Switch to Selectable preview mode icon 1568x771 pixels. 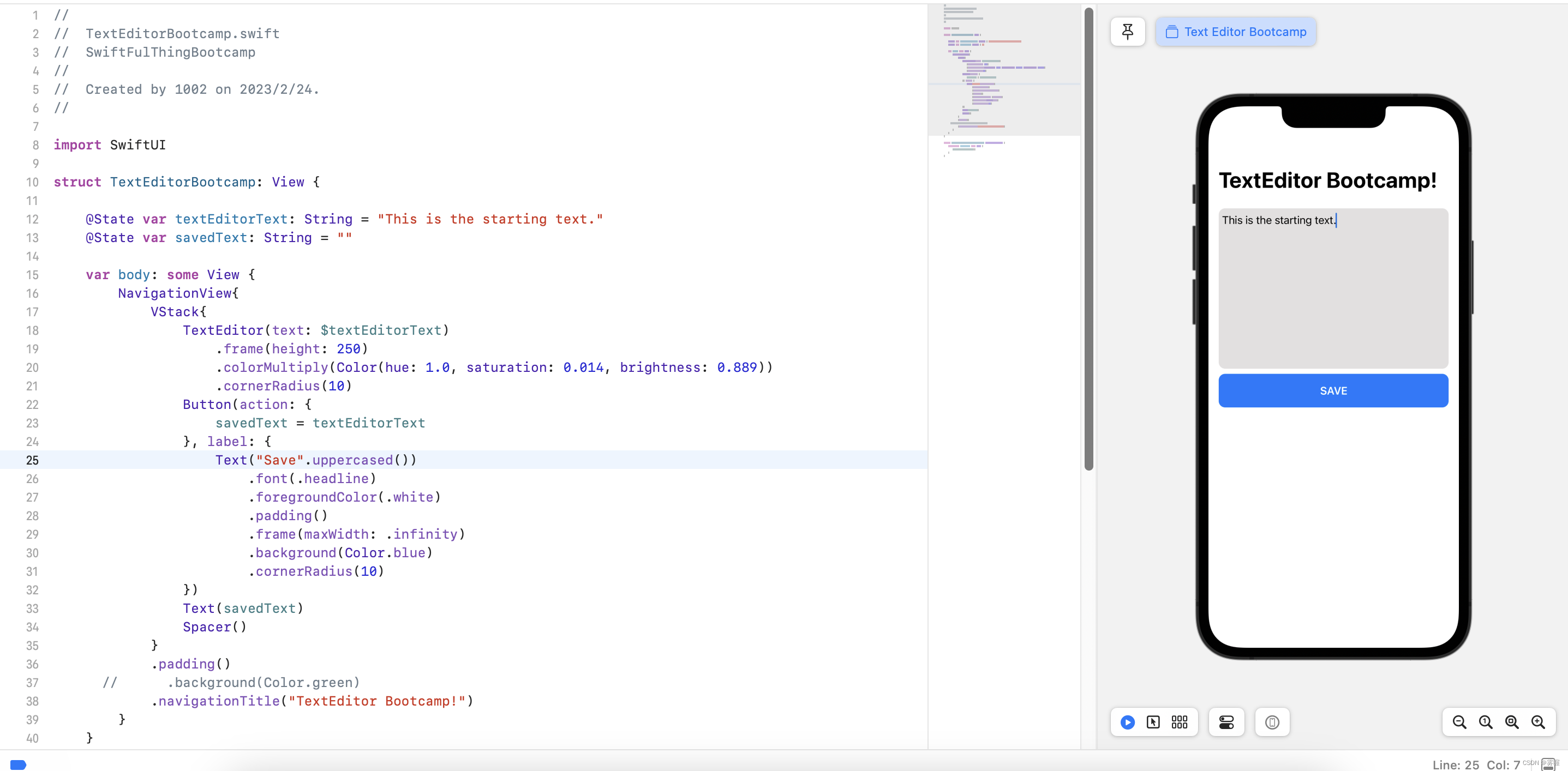tap(1153, 722)
